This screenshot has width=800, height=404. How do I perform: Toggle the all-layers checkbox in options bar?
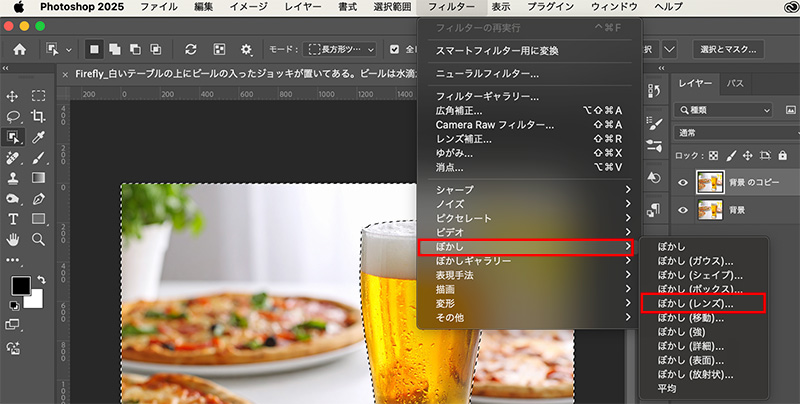(x=394, y=49)
